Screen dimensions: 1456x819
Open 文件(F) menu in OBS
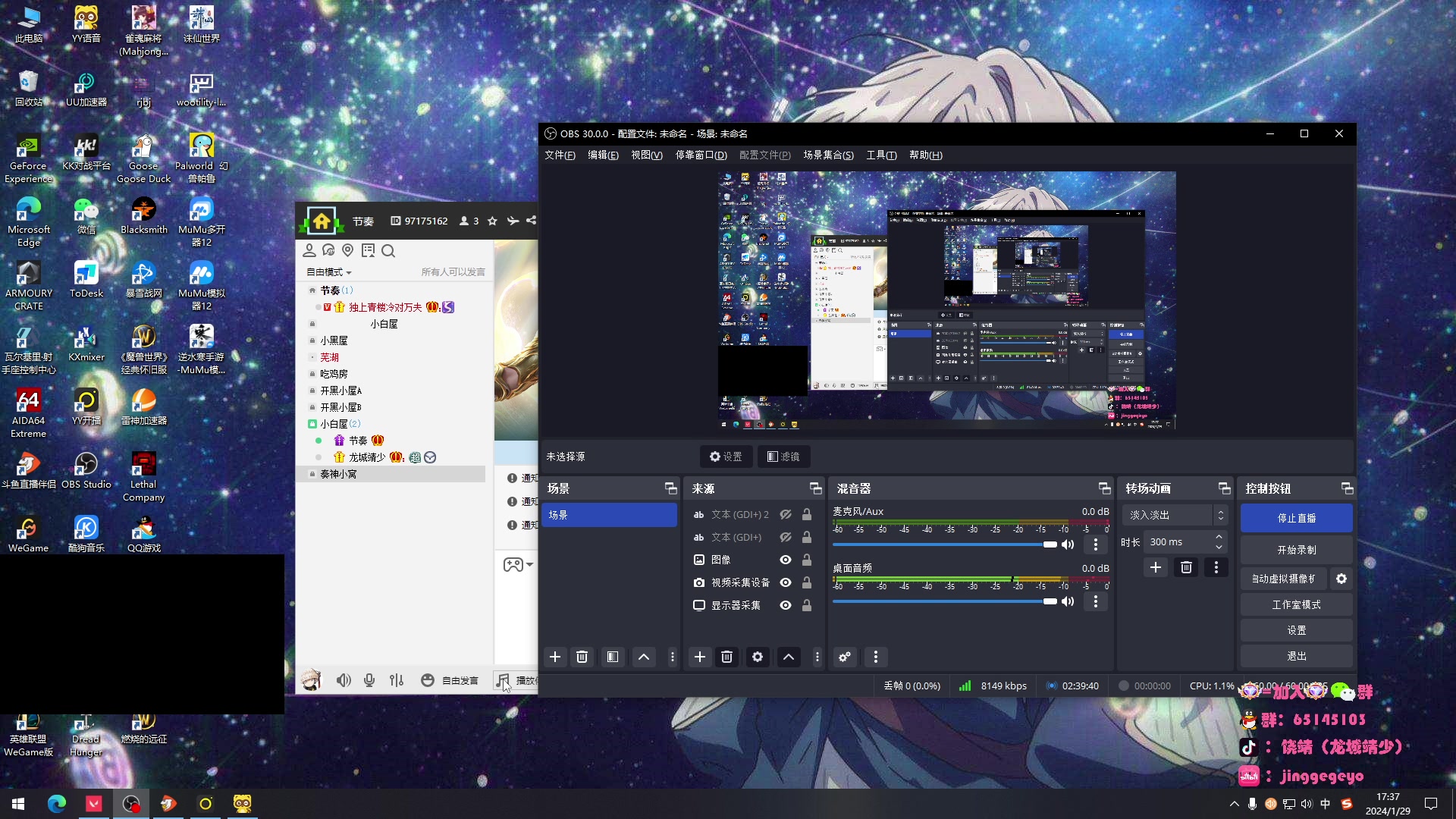click(560, 155)
